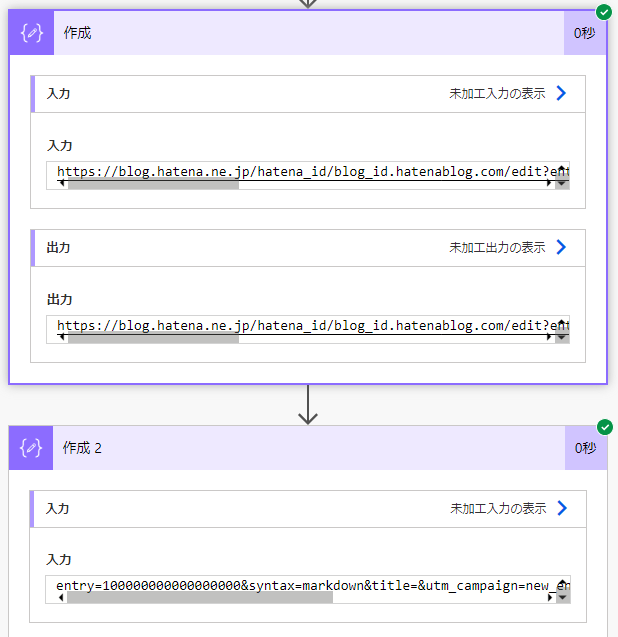Click the 入力 section header in 作成
The image size is (618, 637).
pyautogui.click(x=308, y=94)
